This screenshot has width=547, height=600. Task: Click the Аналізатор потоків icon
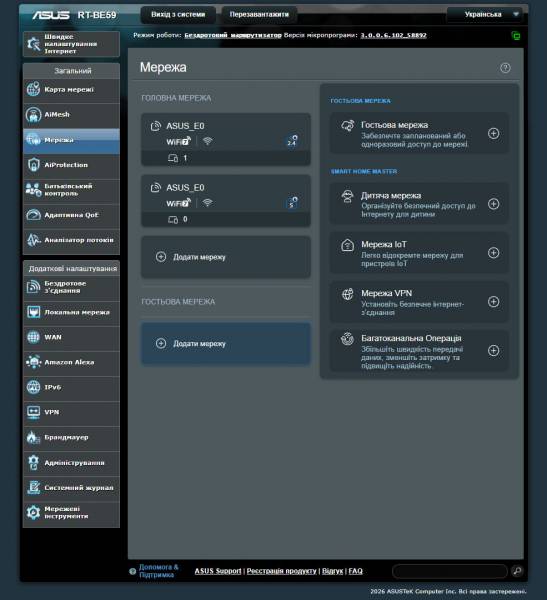34,240
